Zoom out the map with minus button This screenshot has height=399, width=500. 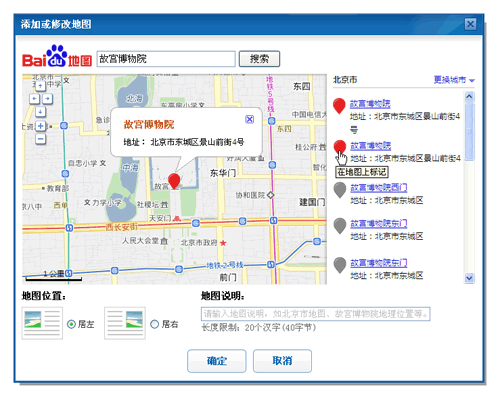[x=40, y=139]
